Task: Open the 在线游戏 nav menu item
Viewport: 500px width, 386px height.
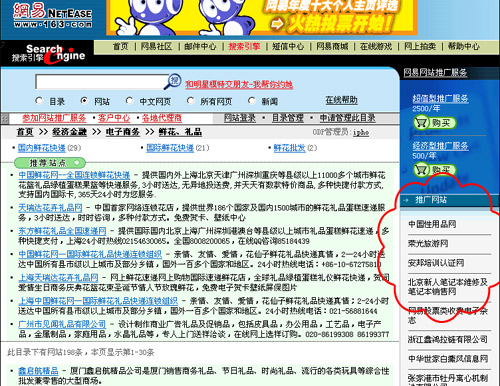Action: (x=376, y=46)
